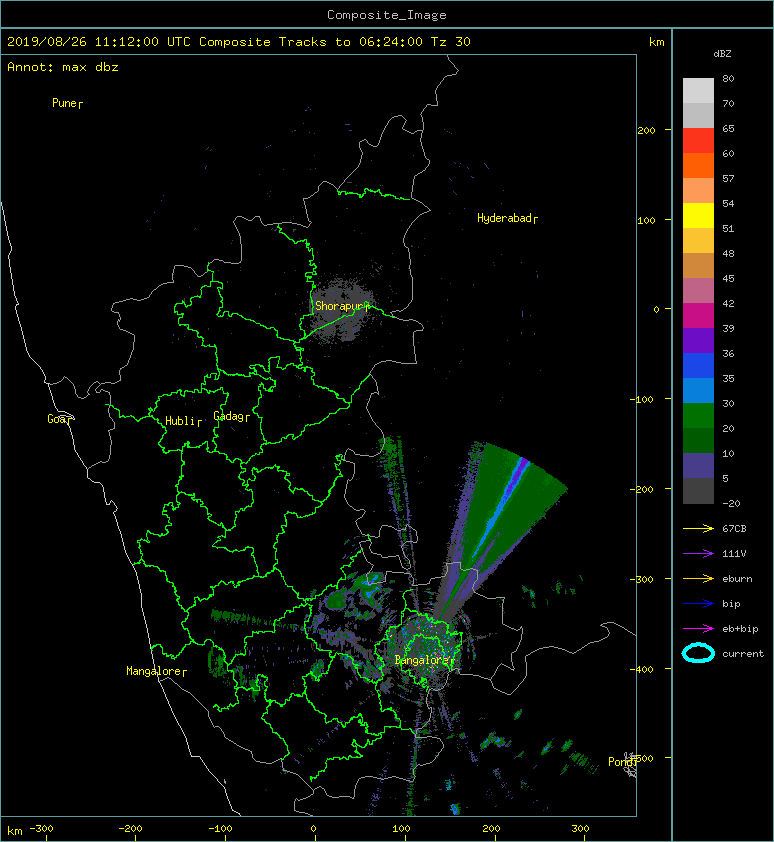
Task: Click the dBZ scale heading
Action: coord(722,54)
